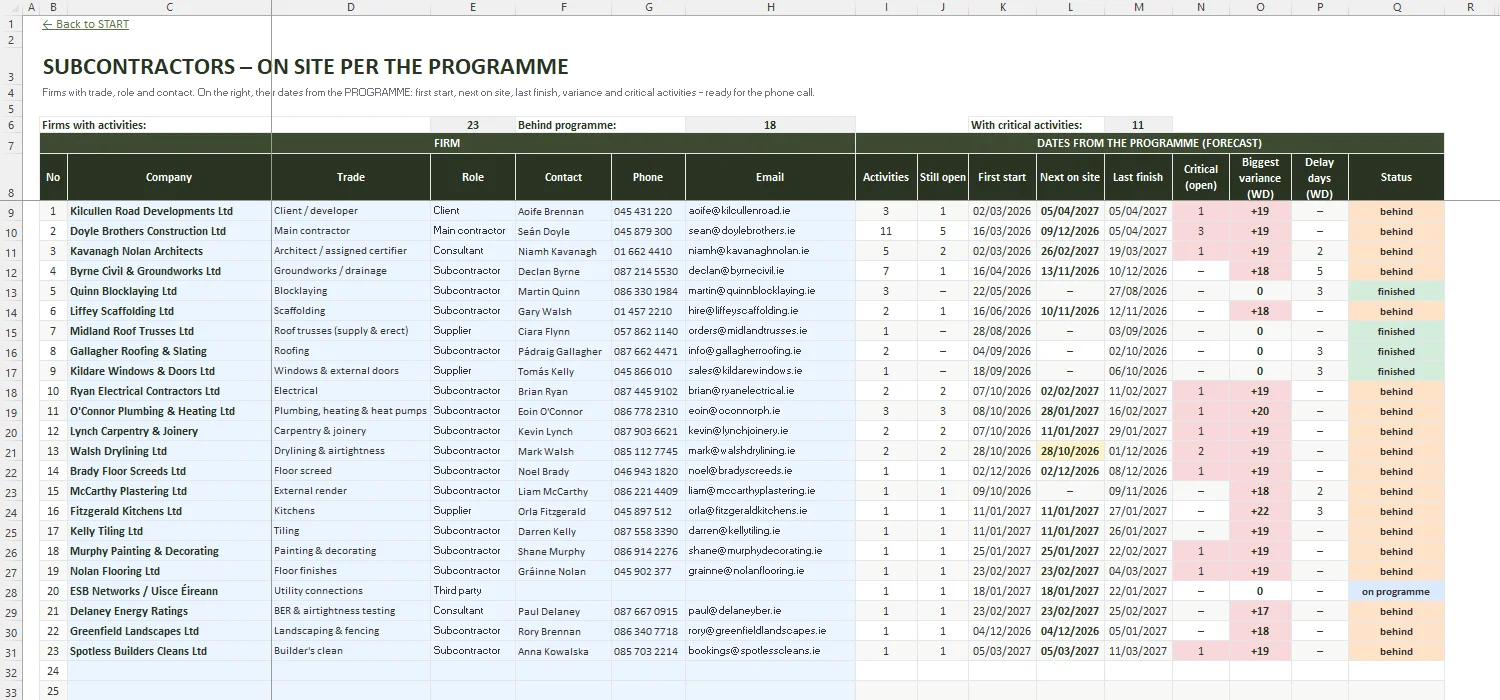Select 'Lynch Carpentry & Joinery' cell
The height and width of the screenshot is (700, 1500).
[169, 431]
